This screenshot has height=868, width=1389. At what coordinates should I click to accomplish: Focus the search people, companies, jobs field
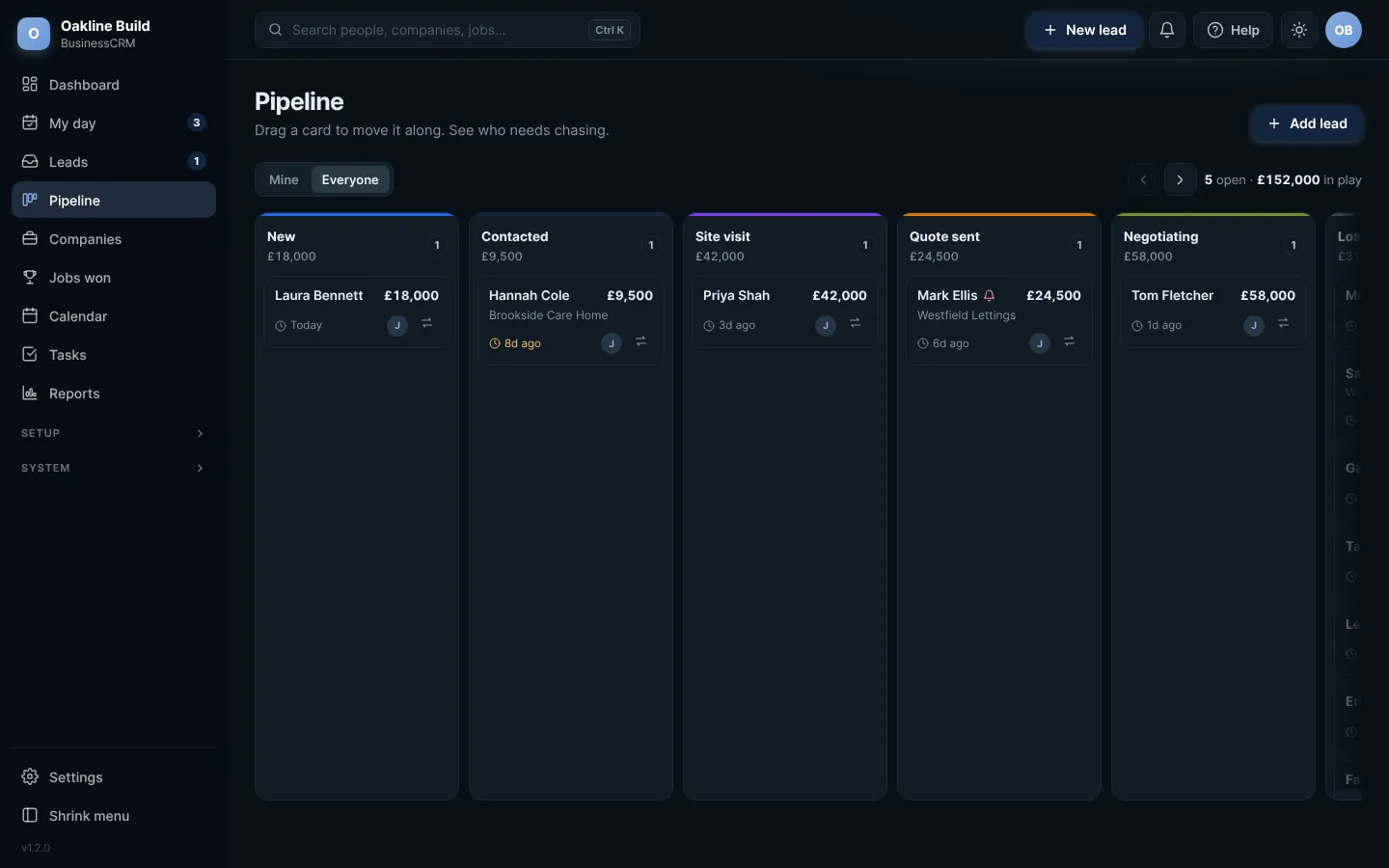[x=448, y=30]
